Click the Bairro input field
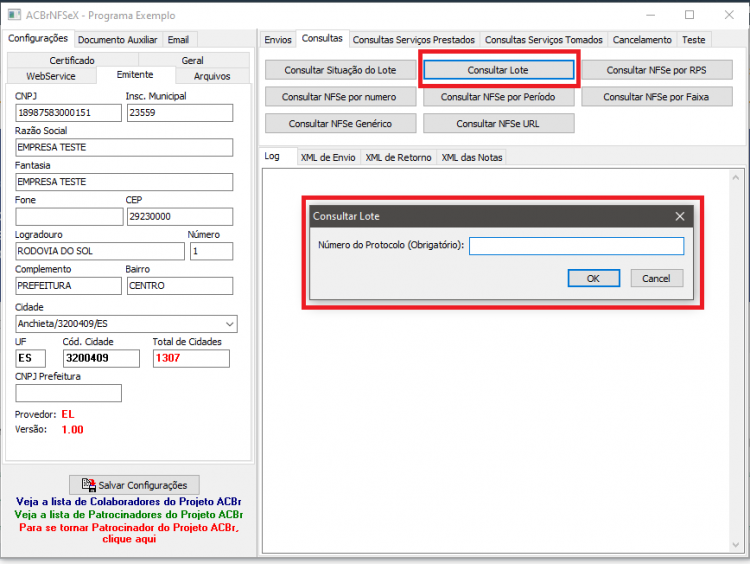The width and height of the screenshot is (750, 564). click(180, 286)
